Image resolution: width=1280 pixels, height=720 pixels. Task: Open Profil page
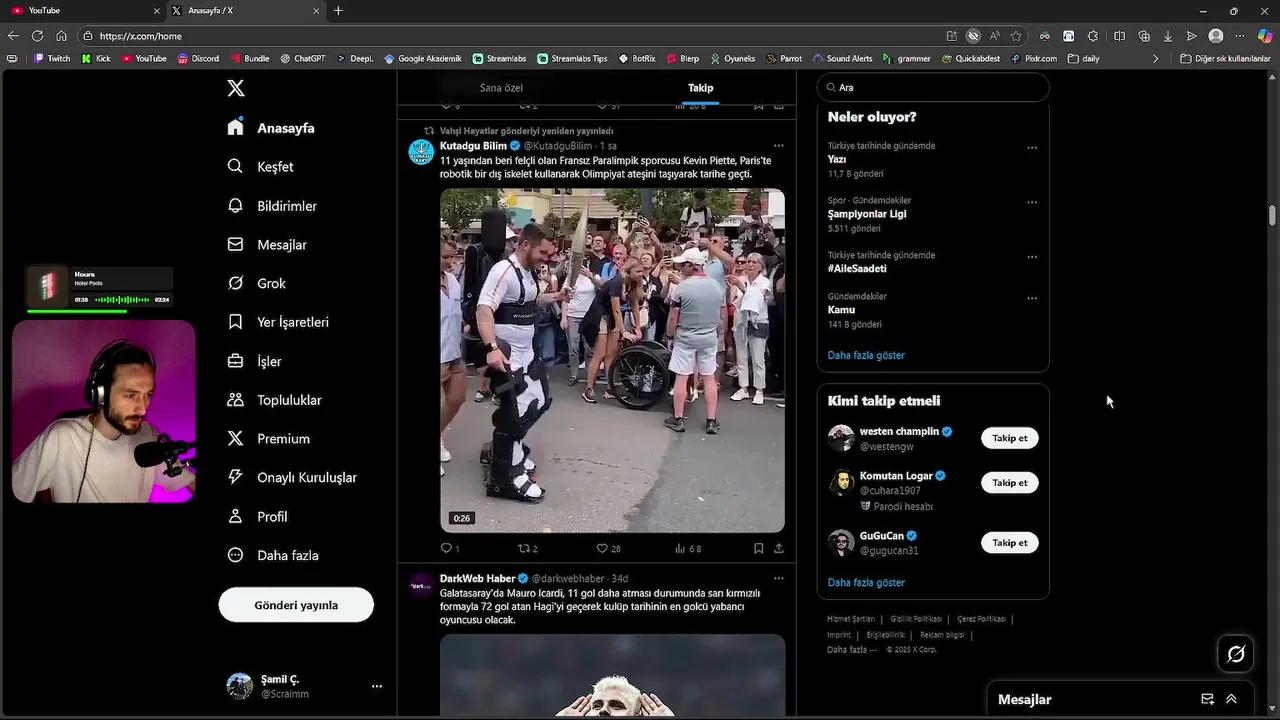[257, 517]
